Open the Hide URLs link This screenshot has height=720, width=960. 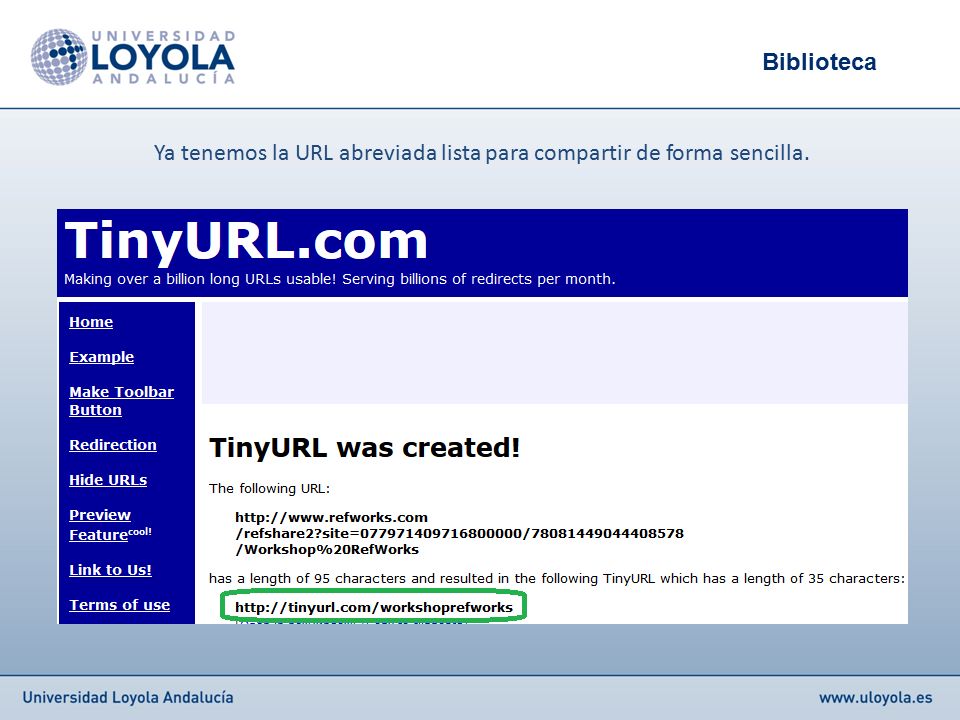pos(108,480)
